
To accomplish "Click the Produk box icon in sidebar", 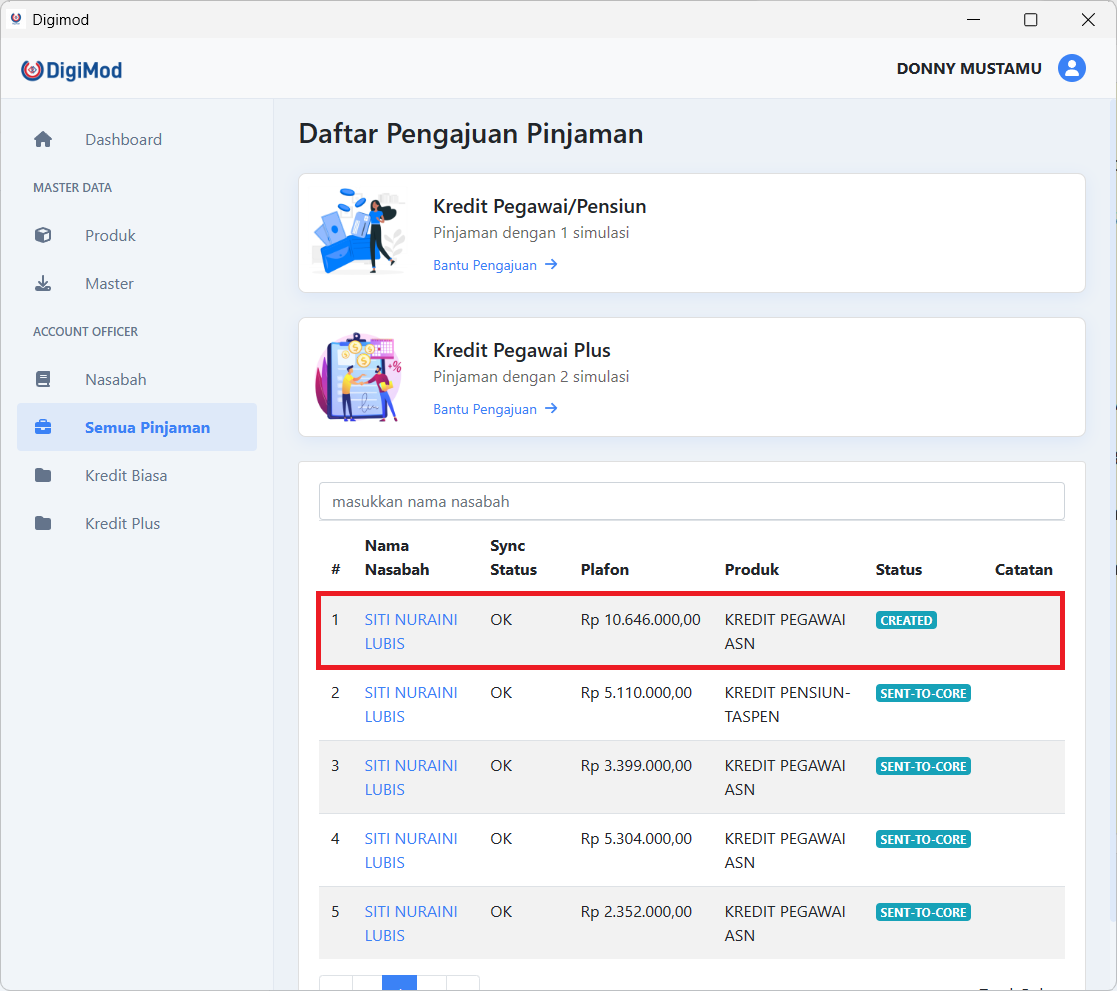I will (x=43, y=235).
